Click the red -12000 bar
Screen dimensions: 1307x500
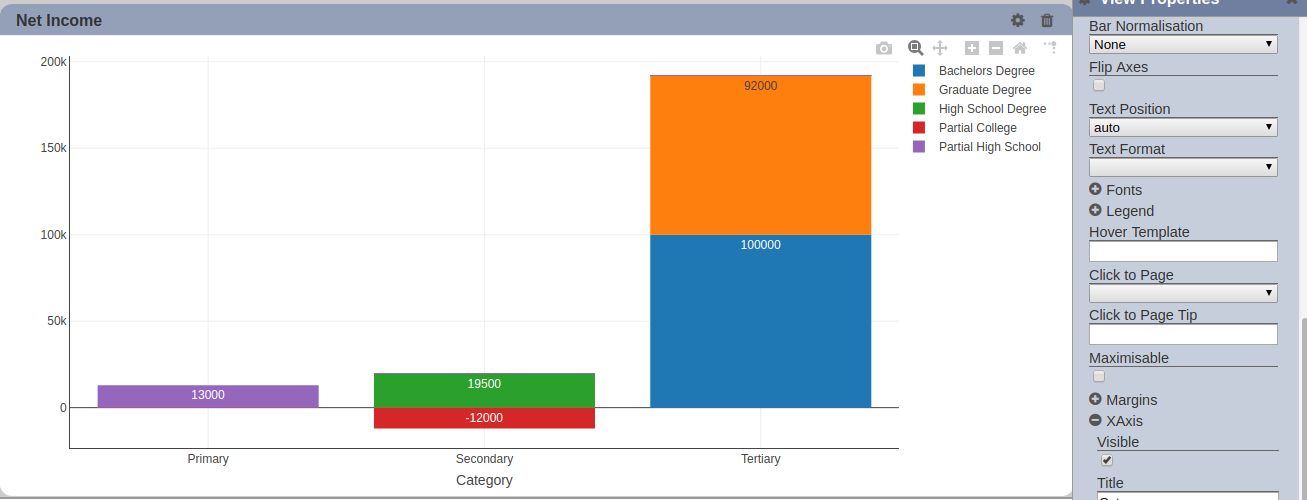click(484, 418)
